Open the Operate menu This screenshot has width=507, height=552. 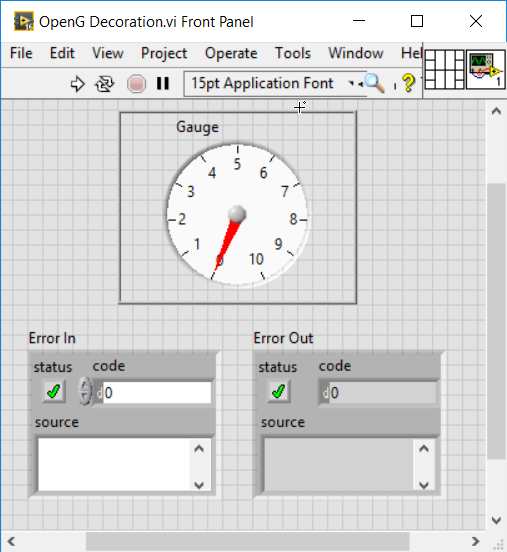231,54
